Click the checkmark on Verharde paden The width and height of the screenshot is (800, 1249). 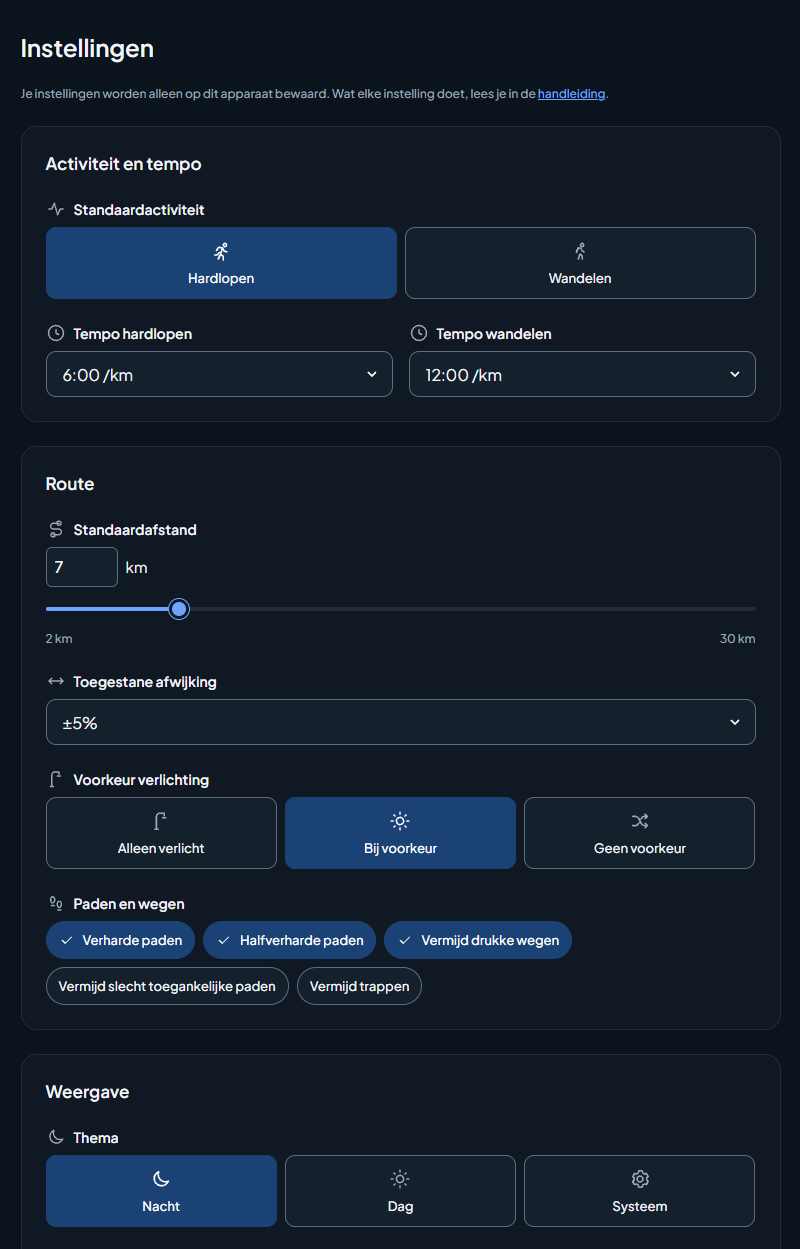click(67, 940)
